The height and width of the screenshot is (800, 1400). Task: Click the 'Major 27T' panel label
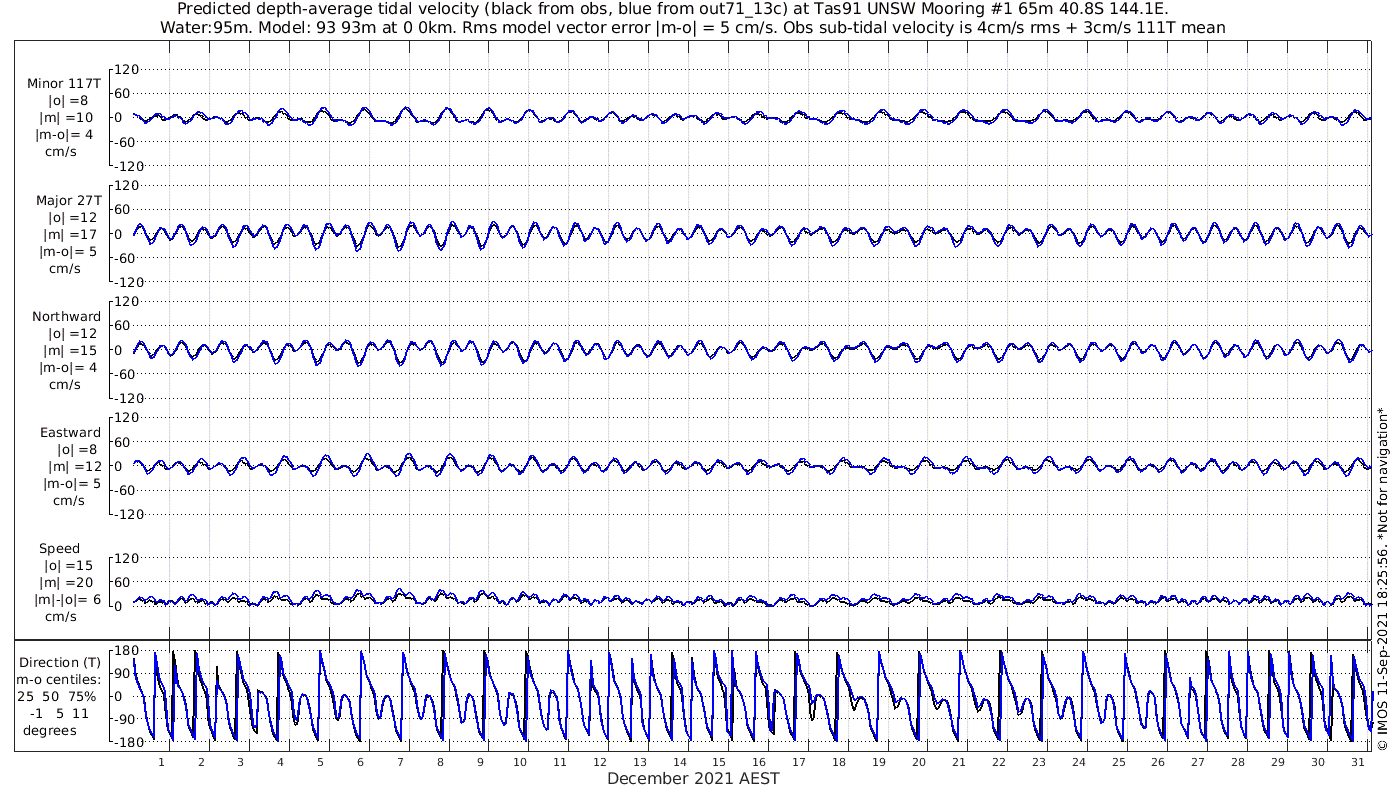pyautogui.click(x=68, y=200)
